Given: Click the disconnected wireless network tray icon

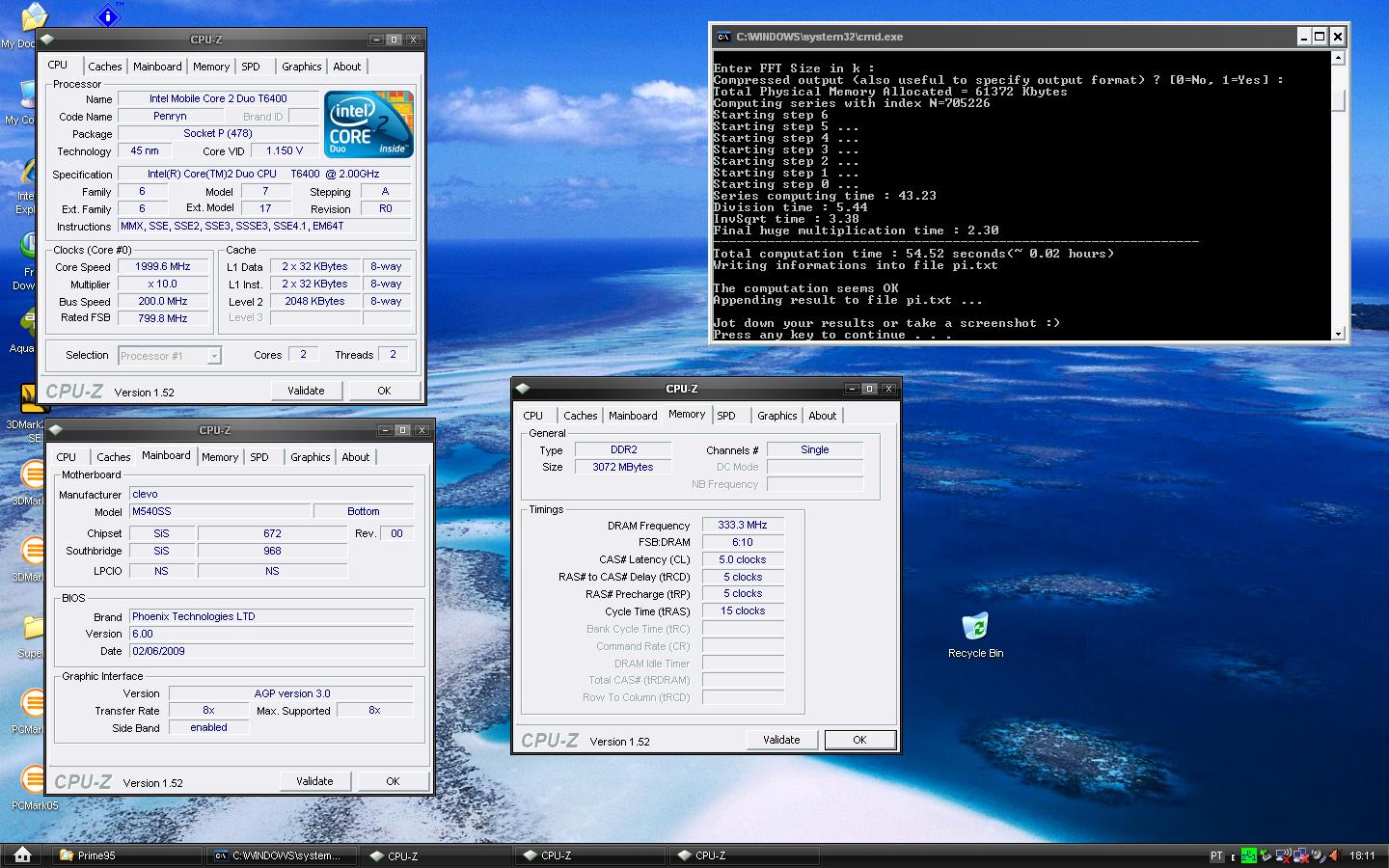Looking at the screenshot, I should point(1283,854).
